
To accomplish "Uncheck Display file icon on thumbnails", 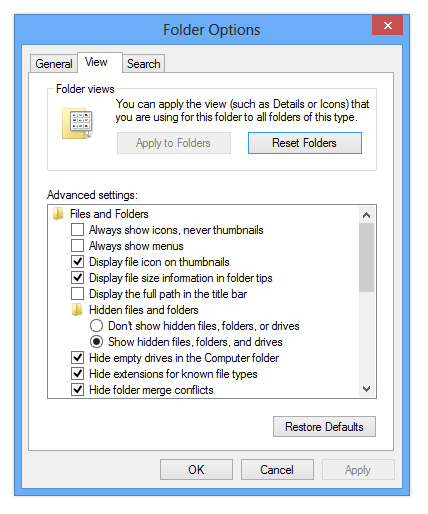I will (77, 262).
